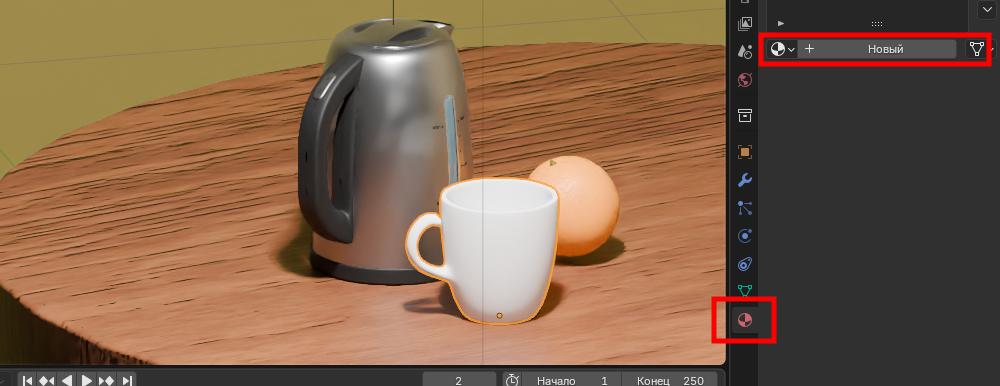1000x386 pixels.
Task: Open the Material properties tab
Action: 744,320
